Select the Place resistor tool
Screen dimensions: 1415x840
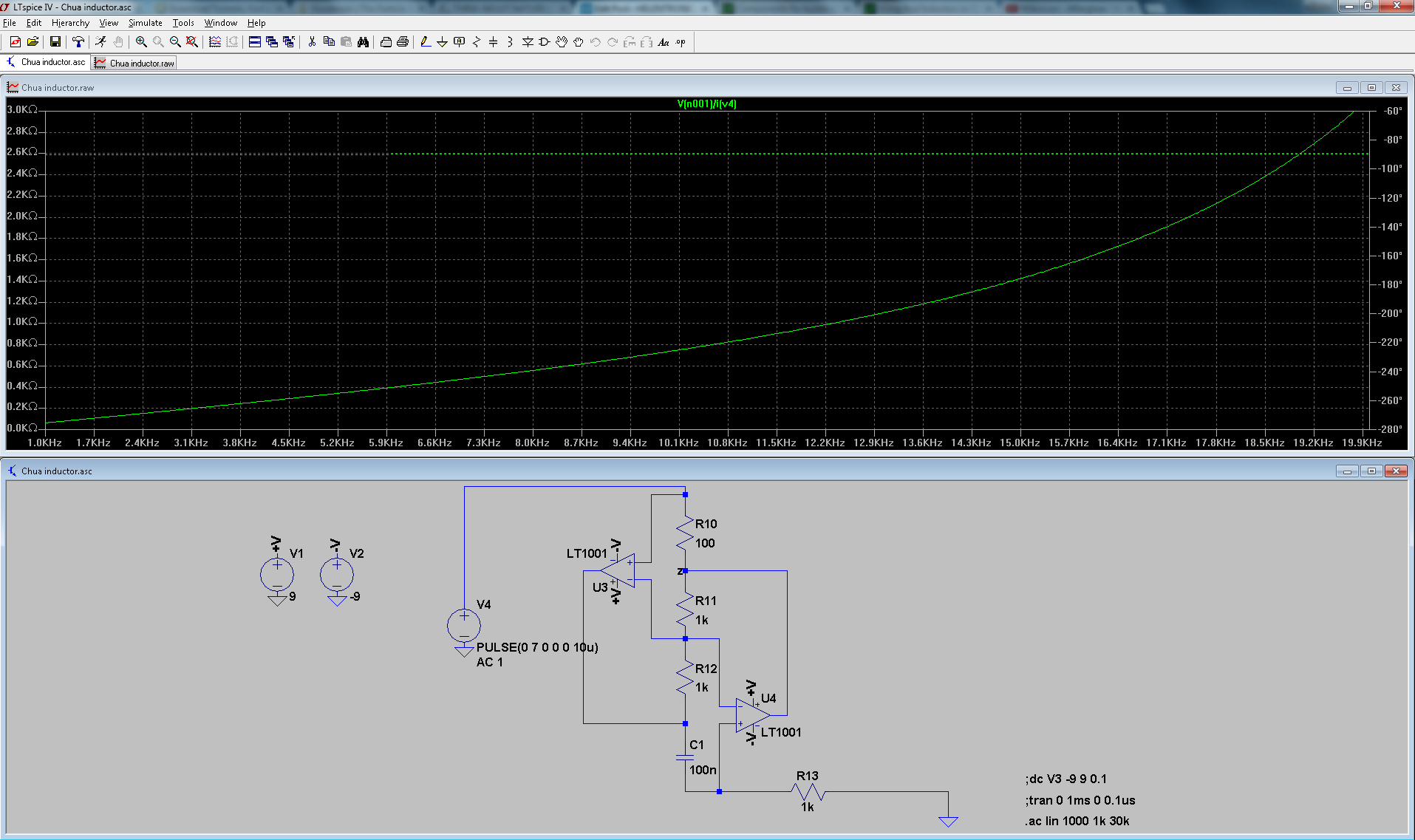[x=476, y=42]
